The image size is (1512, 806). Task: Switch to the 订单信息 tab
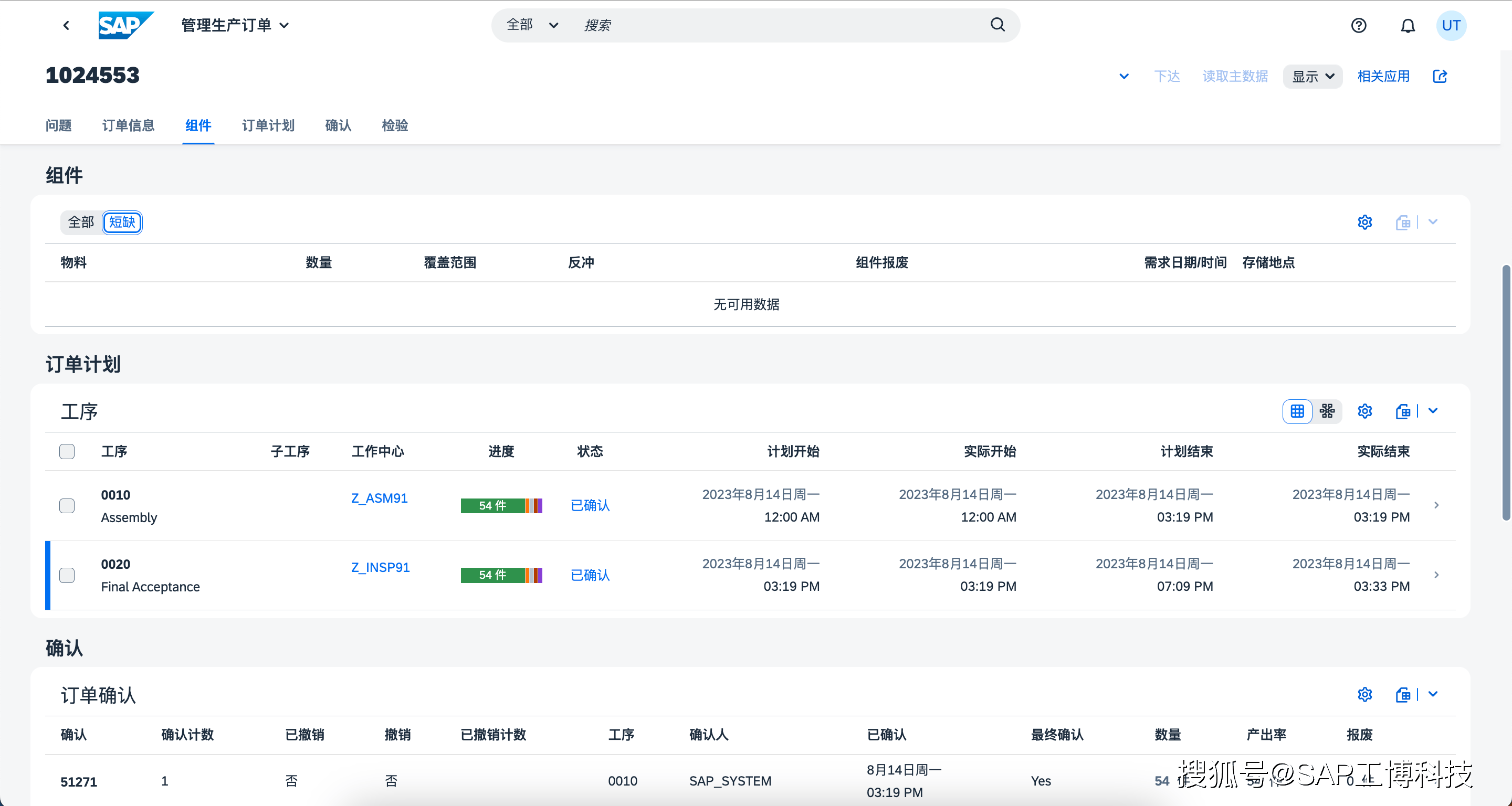coord(129,125)
